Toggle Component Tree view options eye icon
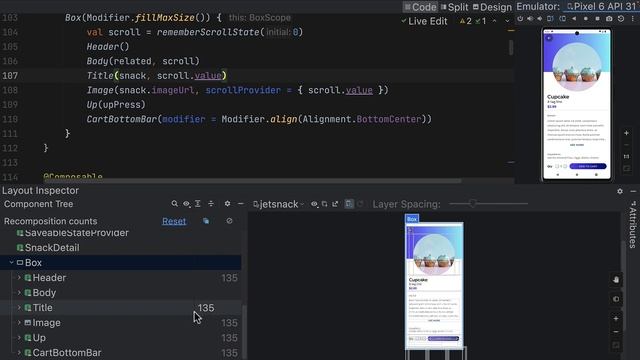This screenshot has height=360, width=640. coord(186,204)
